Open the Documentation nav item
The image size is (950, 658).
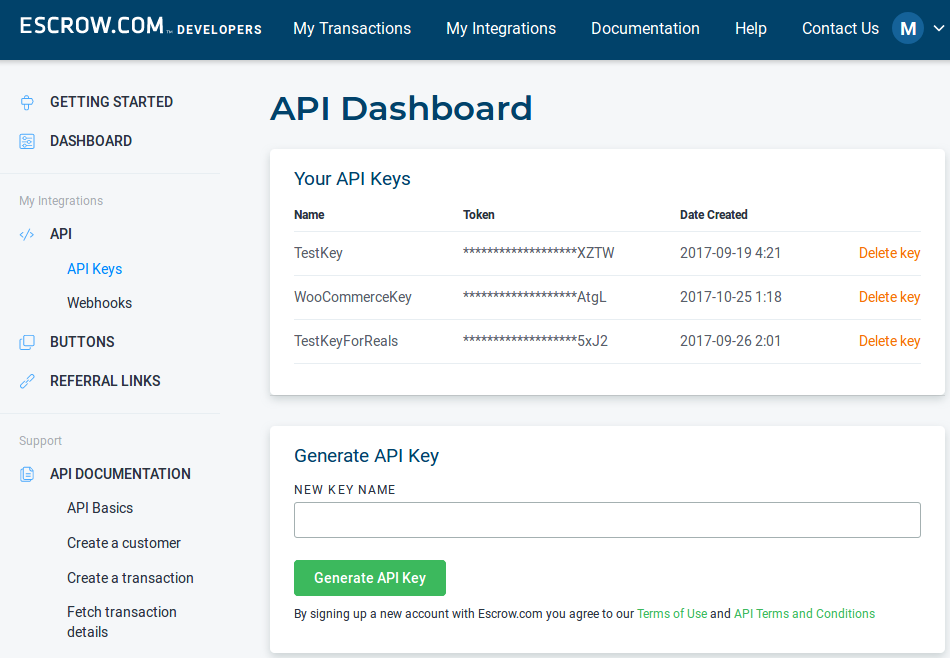coord(645,28)
